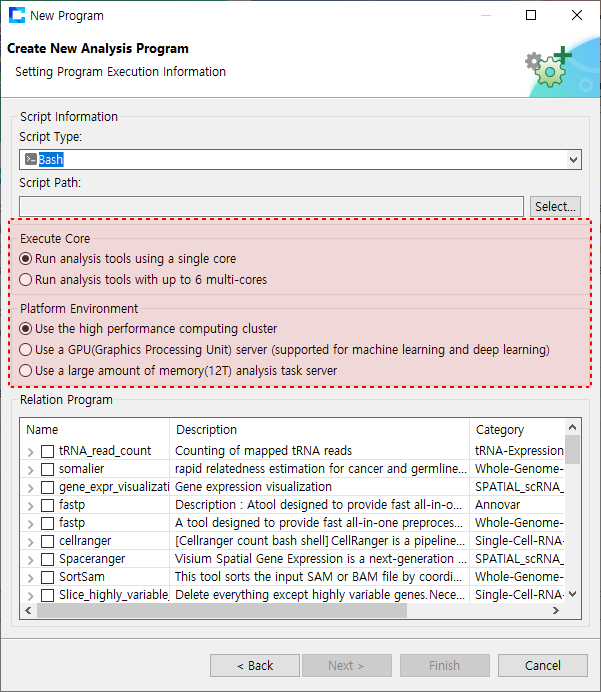Open the Script Type Bash dropdown
Image resolution: width=601 pixels, height=692 pixels.
click(573, 159)
